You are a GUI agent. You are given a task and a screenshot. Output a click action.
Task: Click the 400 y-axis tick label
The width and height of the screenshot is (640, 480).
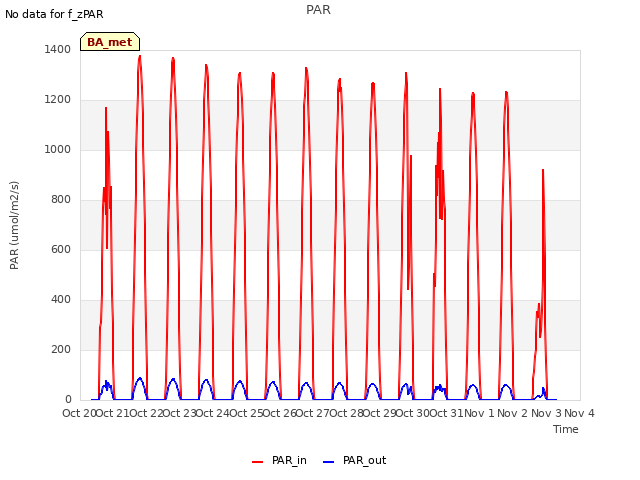(x=61, y=300)
